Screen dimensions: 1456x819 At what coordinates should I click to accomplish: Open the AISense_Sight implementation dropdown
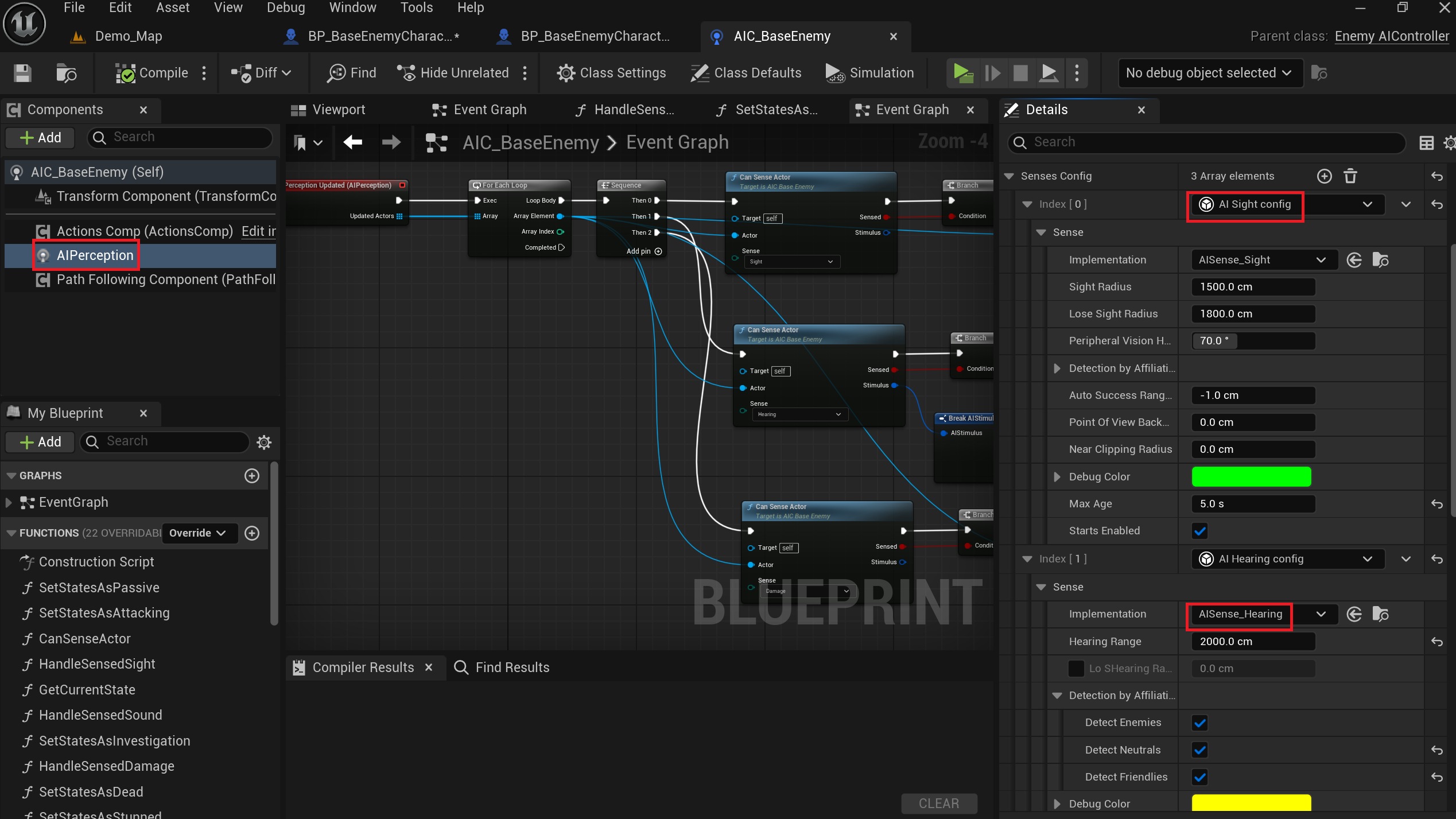1262,260
